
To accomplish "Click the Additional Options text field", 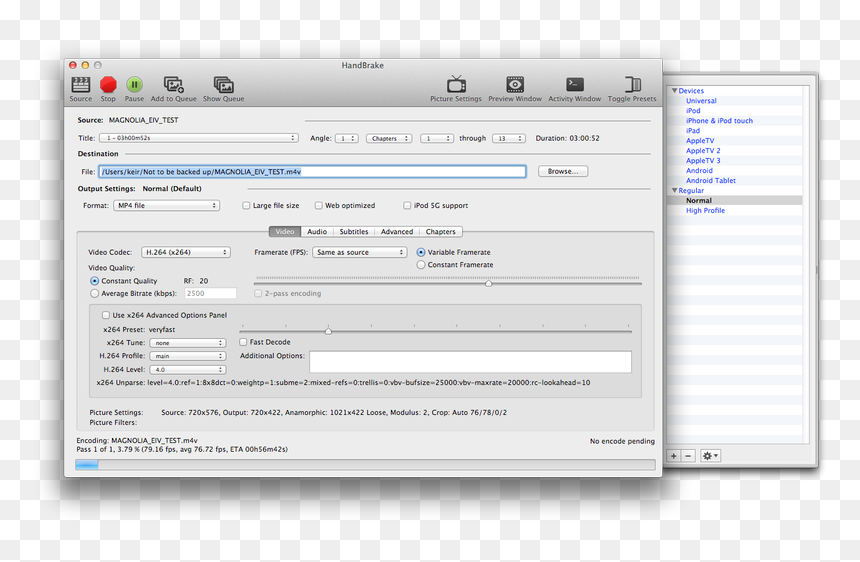I will 471,362.
